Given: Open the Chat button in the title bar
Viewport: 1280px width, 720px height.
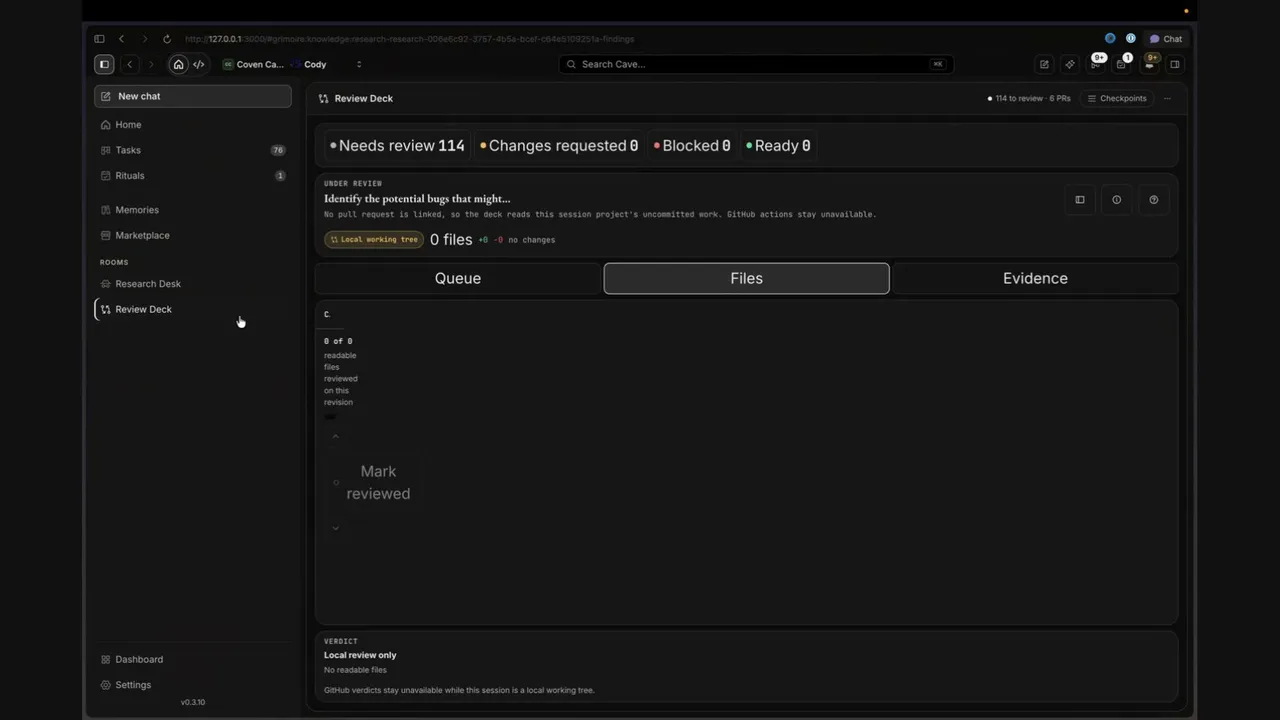Looking at the screenshot, I should [1166, 39].
